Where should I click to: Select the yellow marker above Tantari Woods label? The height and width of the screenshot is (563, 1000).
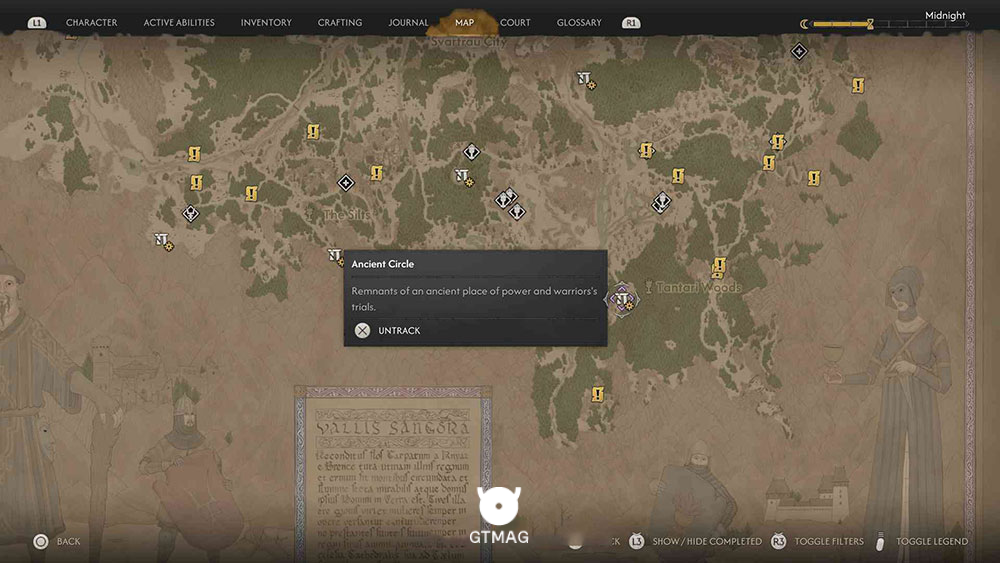[x=719, y=267]
